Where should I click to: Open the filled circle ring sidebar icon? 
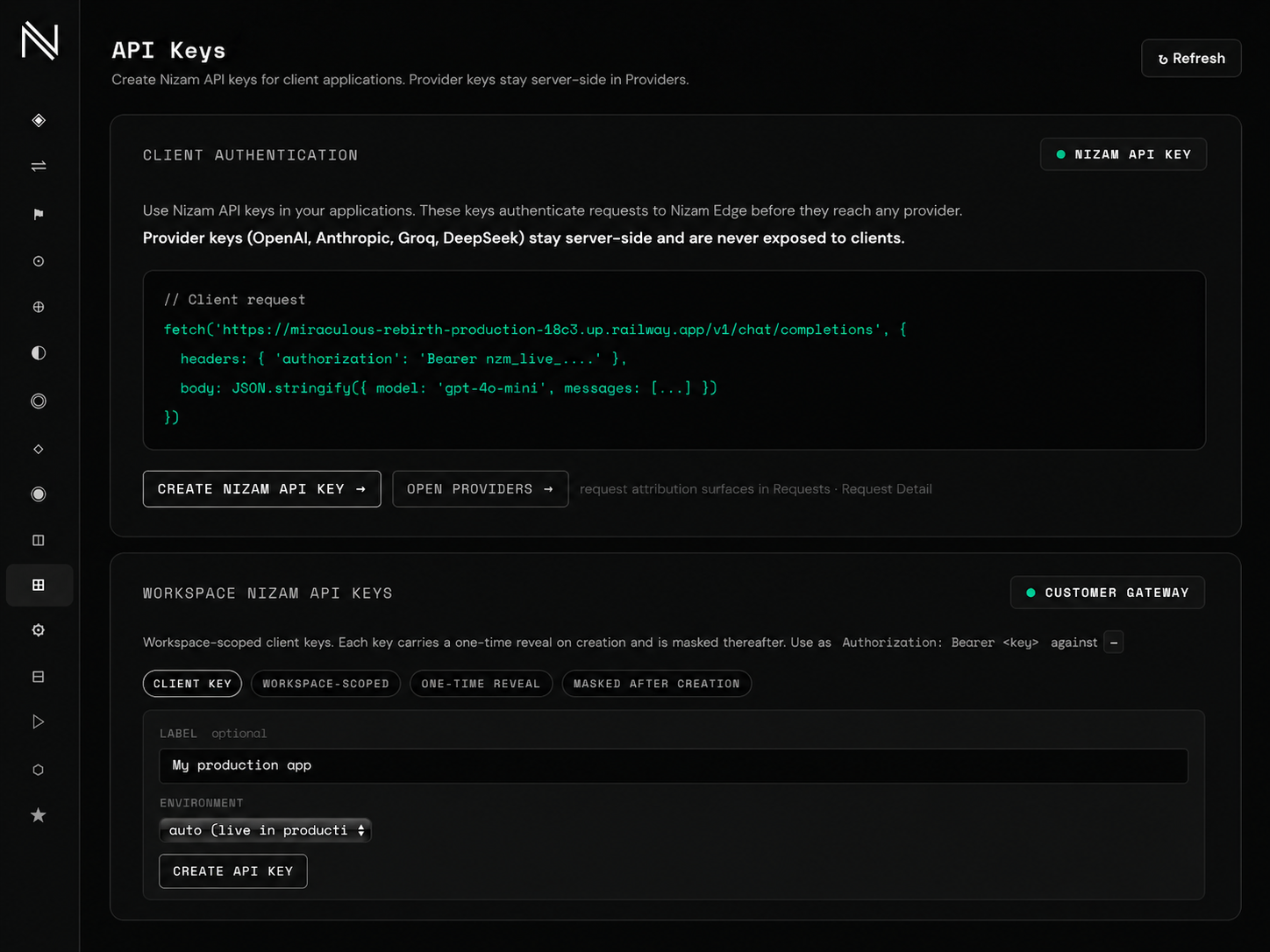pos(39,494)
